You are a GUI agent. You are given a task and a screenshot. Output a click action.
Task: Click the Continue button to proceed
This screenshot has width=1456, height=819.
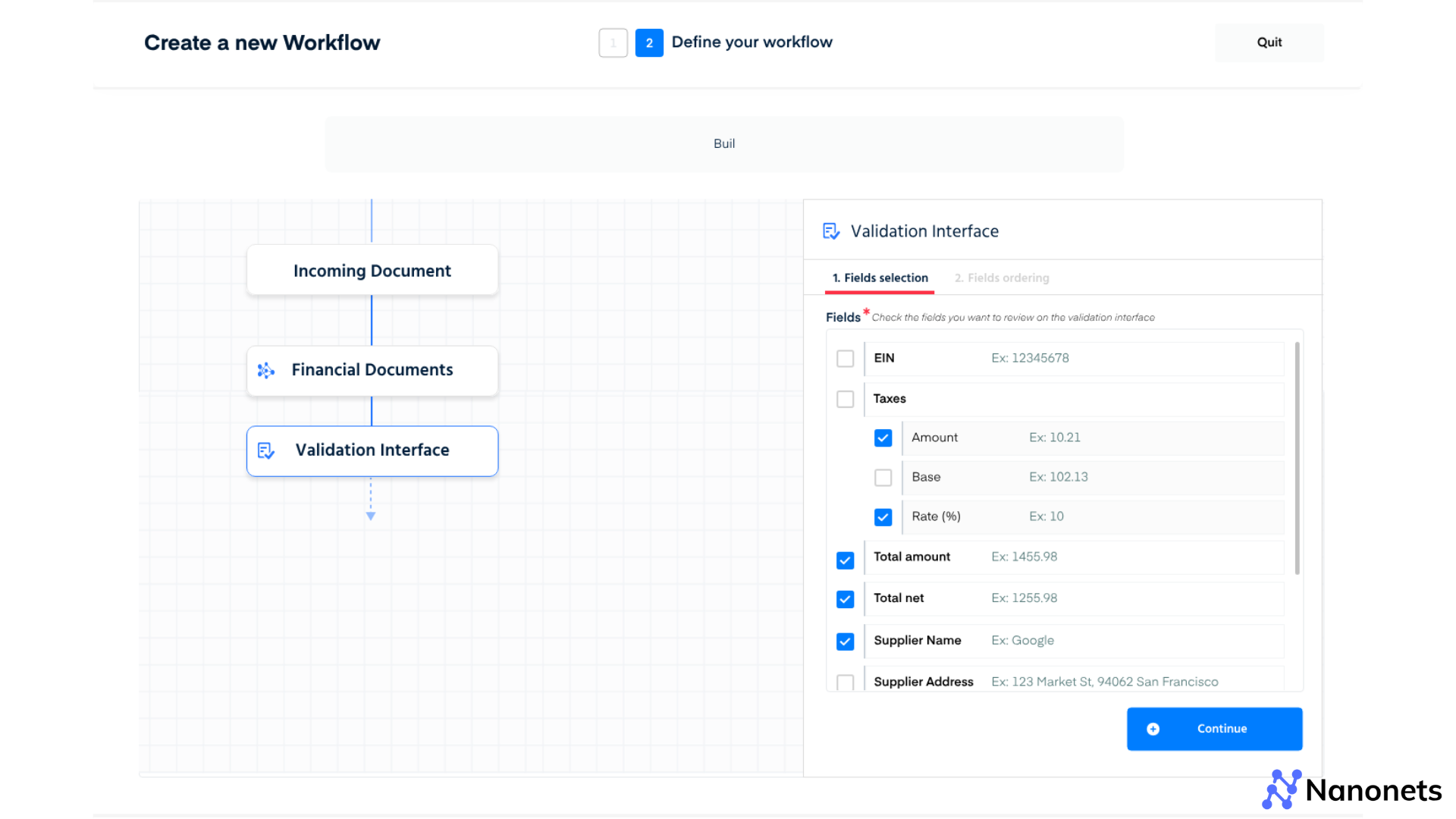(1215, 729)
